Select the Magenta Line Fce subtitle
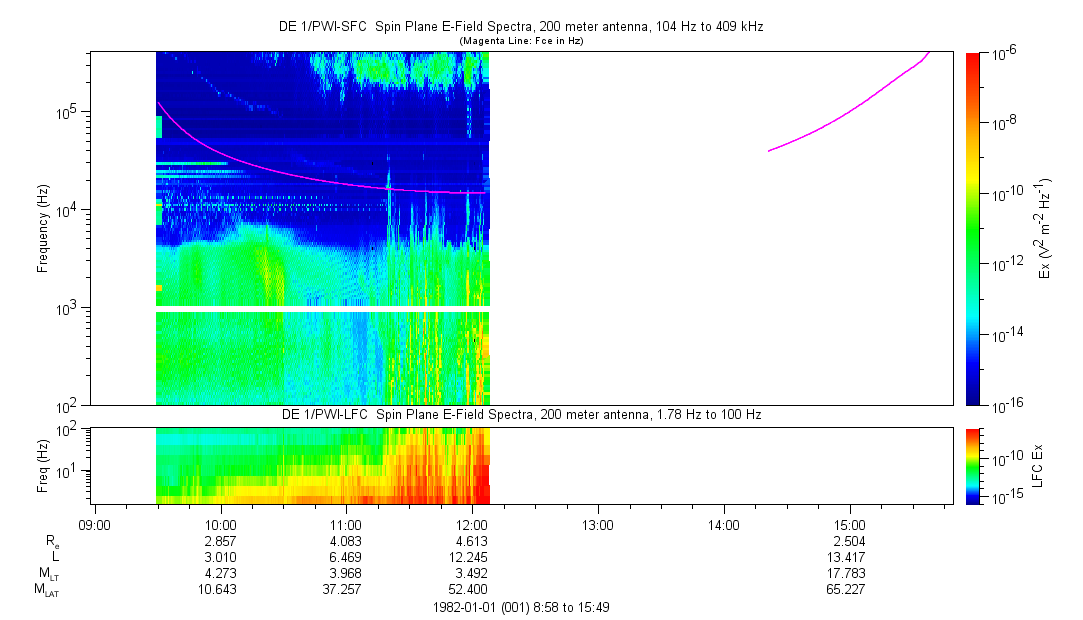1083x620 pixels. pos(520,41)
